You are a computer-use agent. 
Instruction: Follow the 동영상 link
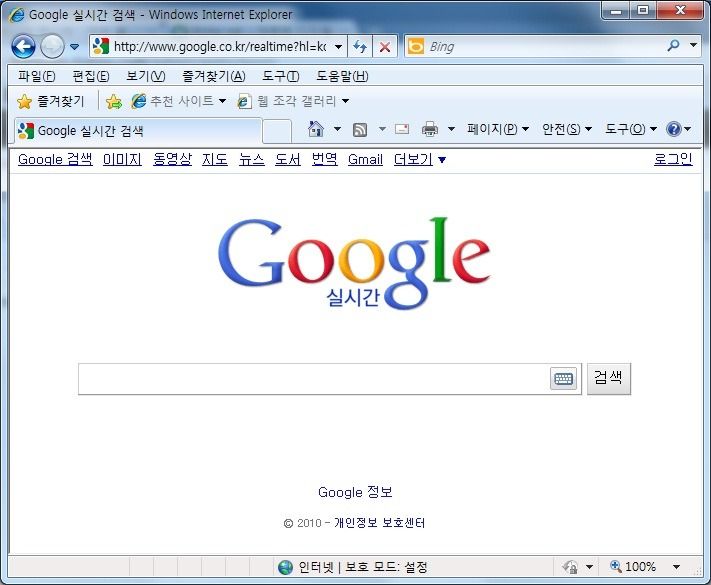coord(172,160)
